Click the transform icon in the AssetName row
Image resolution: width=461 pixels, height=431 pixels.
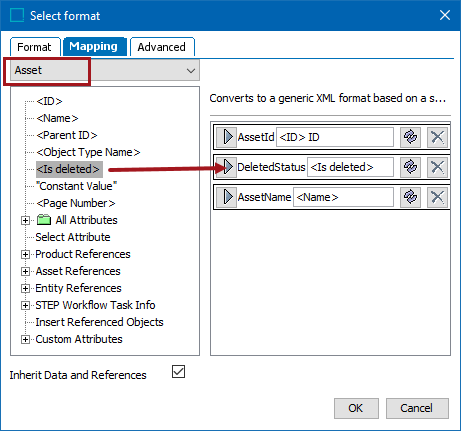point(410,197)
